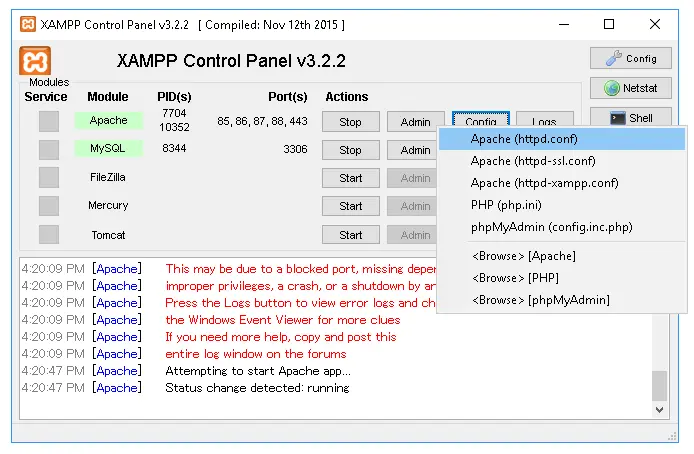Click Apache row Config button
Screen dimensions: 694x454
click(x=481, y=119)
